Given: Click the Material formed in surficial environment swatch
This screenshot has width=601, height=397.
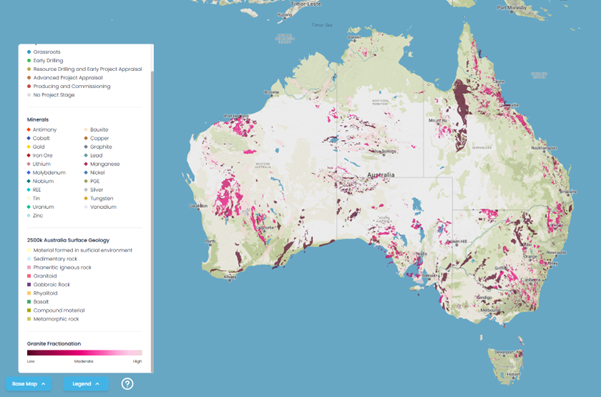Looking at the screenshot, I should tap(29, 250).
